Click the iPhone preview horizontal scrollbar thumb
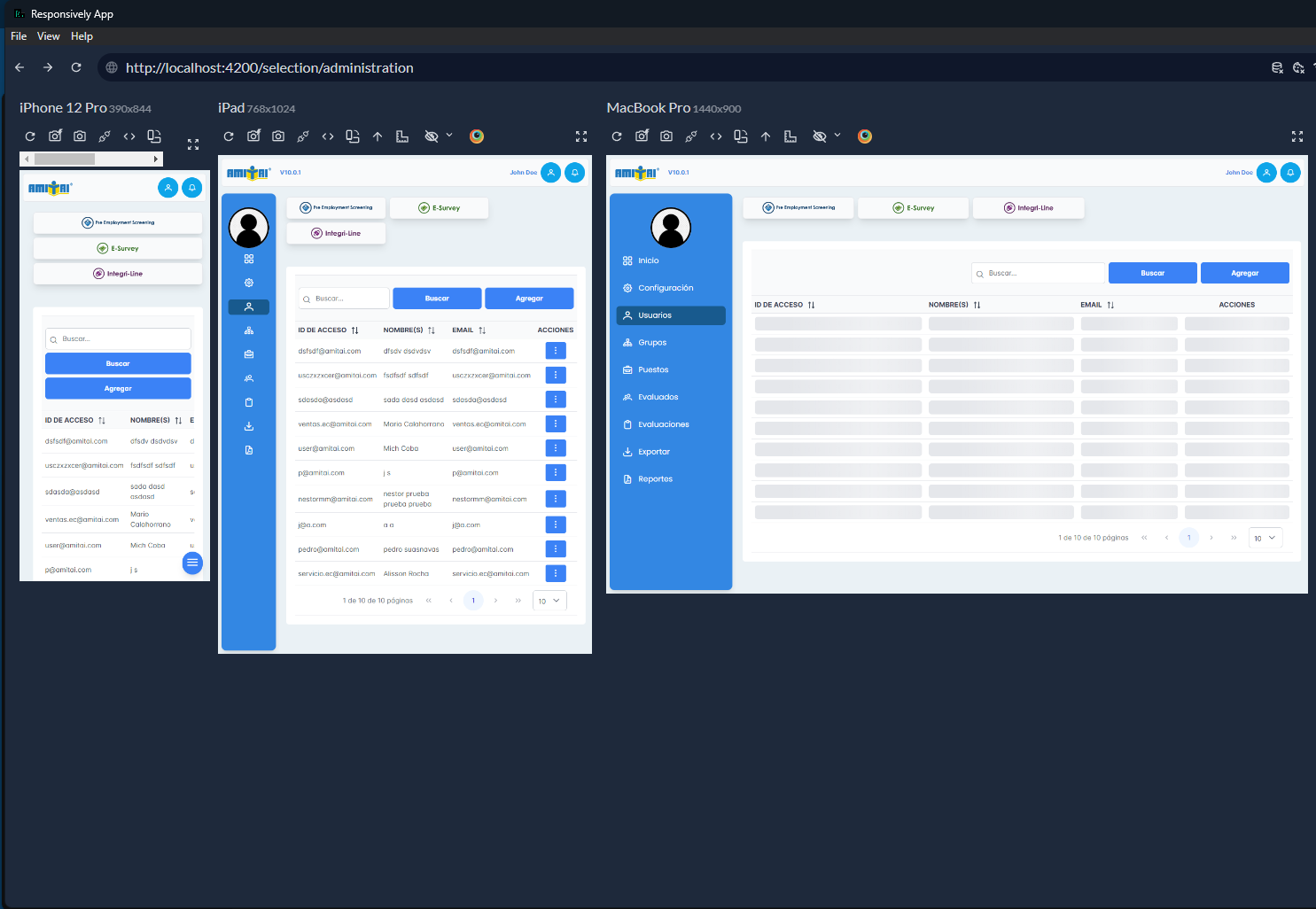 [x=65, y=159]
